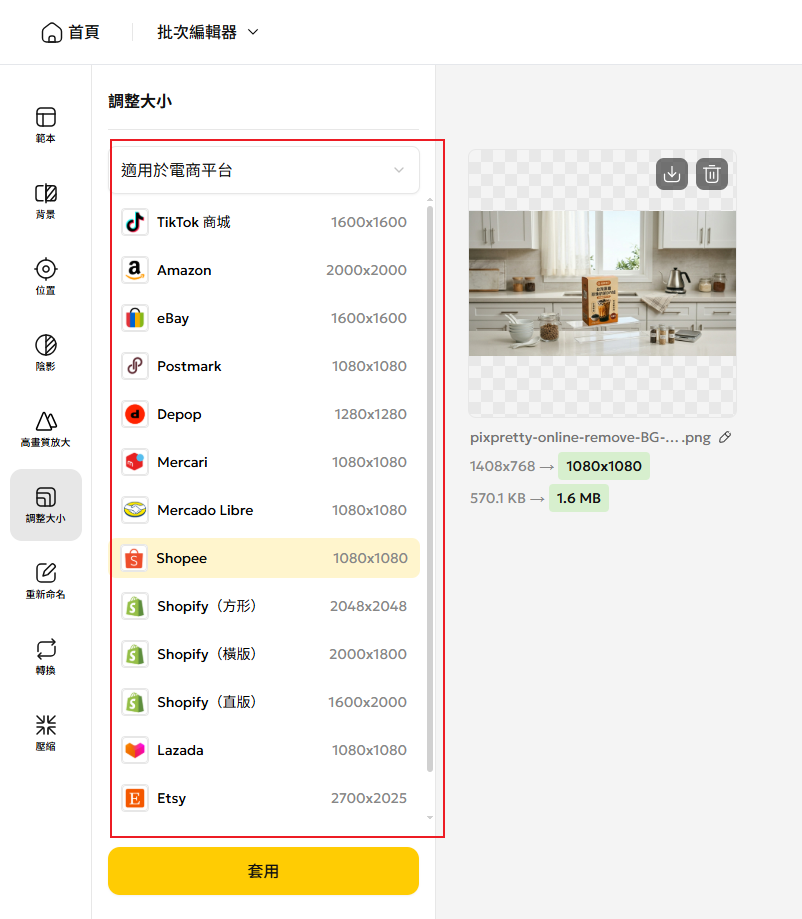Click the 調整大小 panel heading

[140, 101]
